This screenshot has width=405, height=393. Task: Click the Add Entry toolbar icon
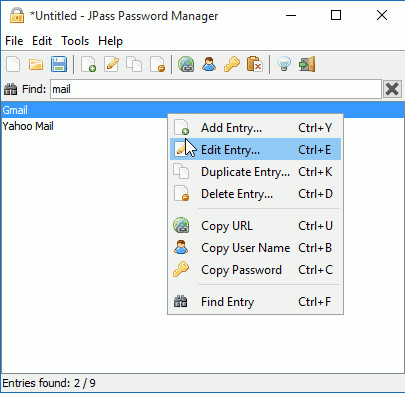pos(89,64)
